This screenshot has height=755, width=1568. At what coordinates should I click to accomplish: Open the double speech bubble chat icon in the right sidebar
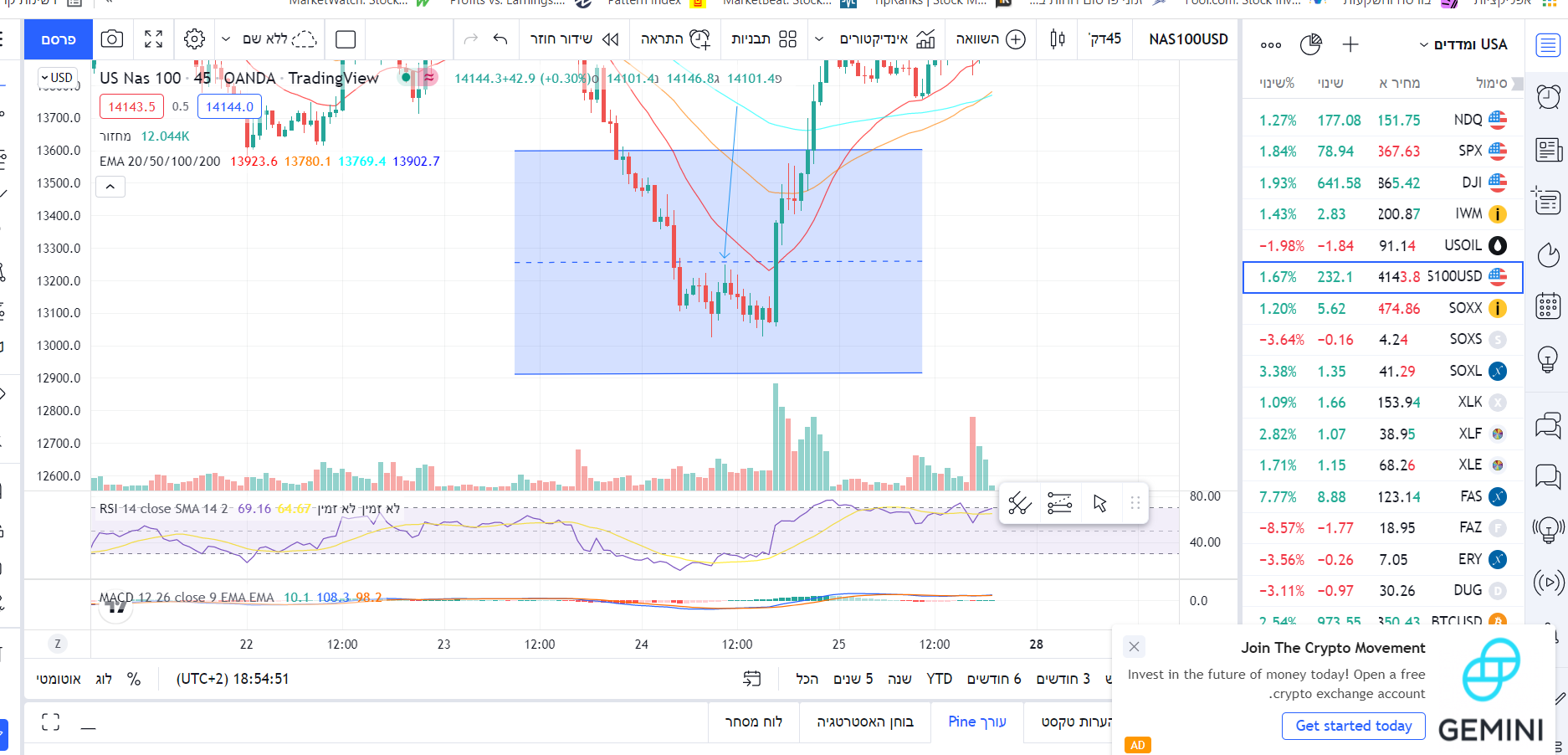(1548, 426)
